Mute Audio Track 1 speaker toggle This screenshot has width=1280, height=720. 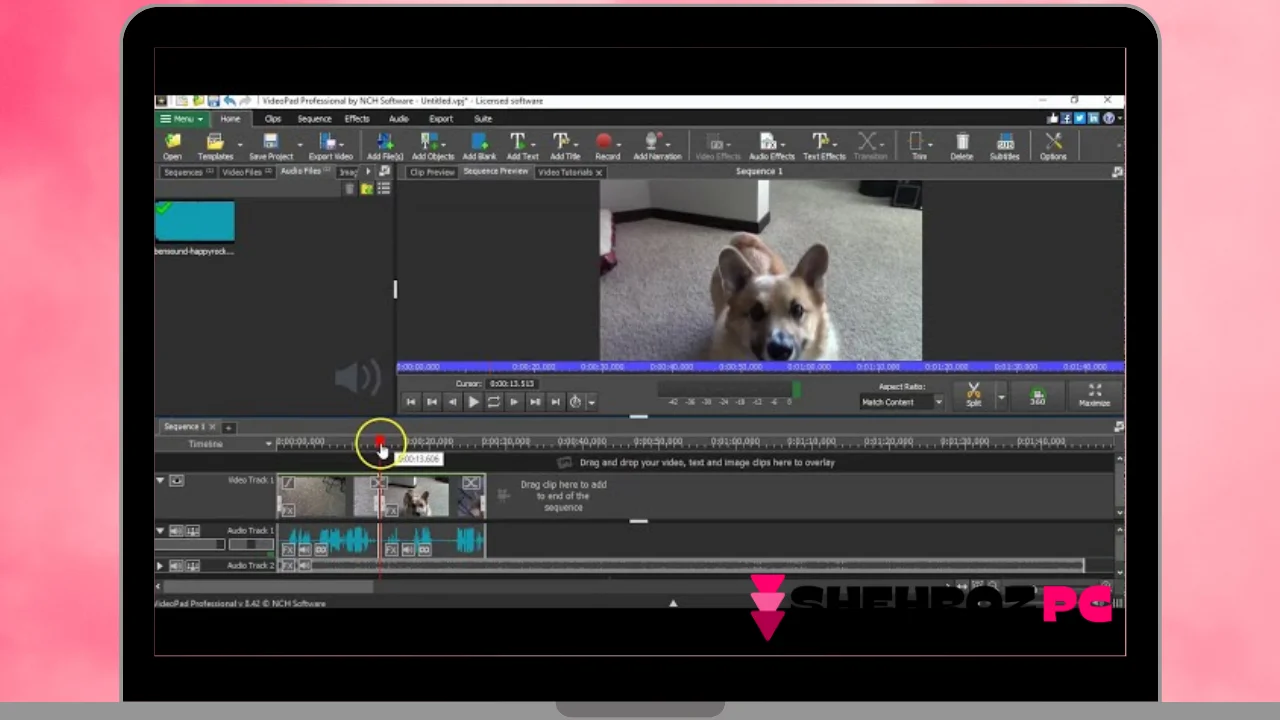click(176, 531)
